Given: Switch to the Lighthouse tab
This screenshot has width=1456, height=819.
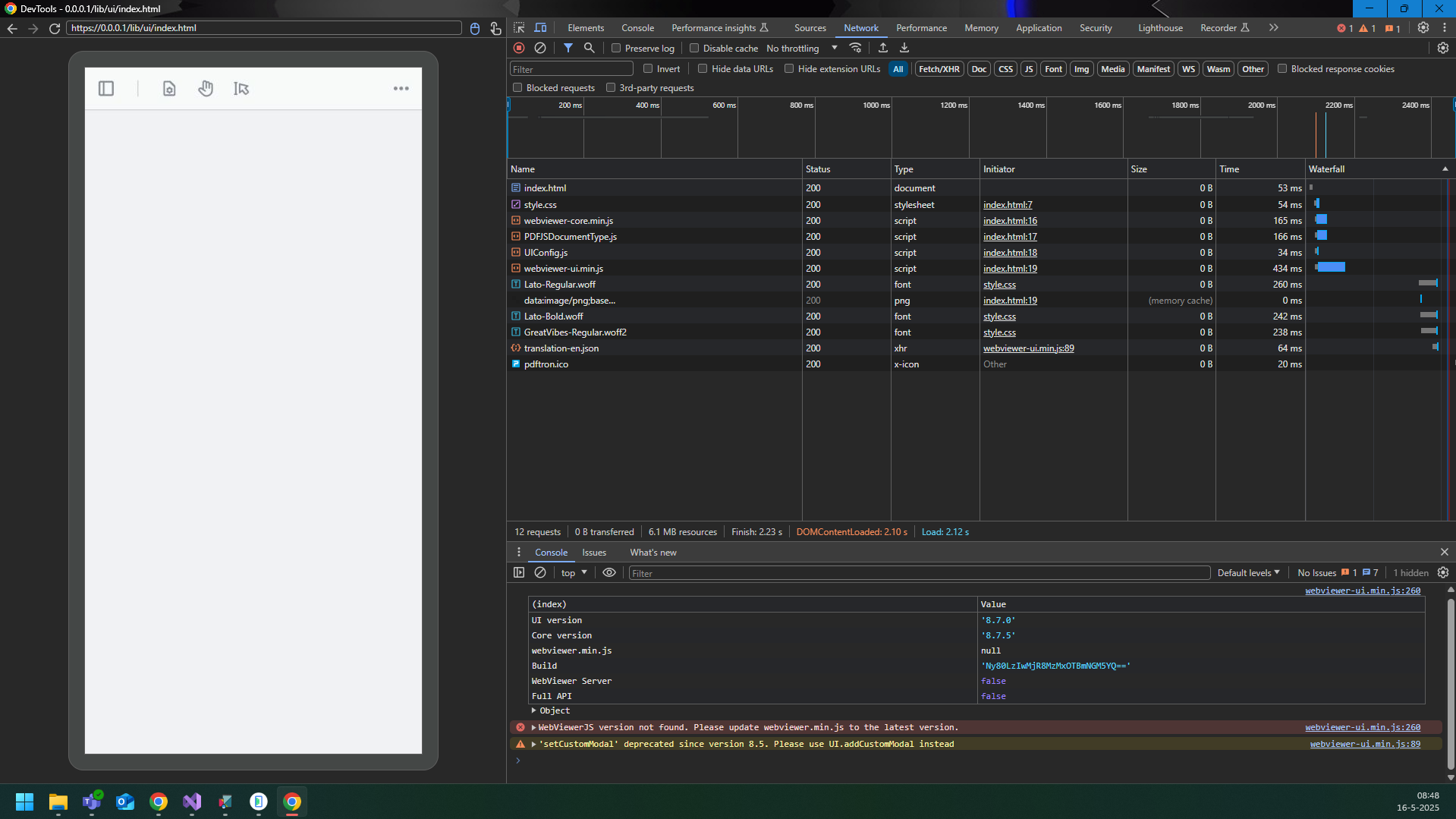Looking at the screenshot, I should coord(1160,28).
